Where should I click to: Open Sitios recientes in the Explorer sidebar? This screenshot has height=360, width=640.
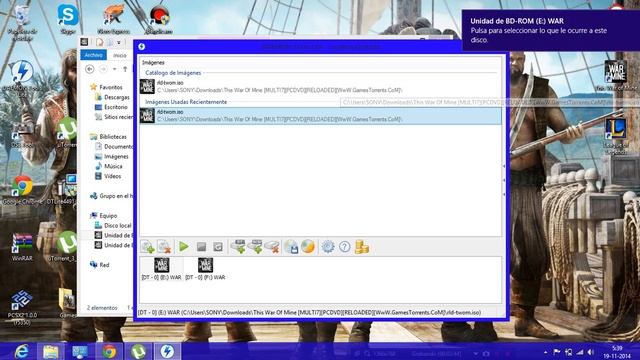[114, 117]
